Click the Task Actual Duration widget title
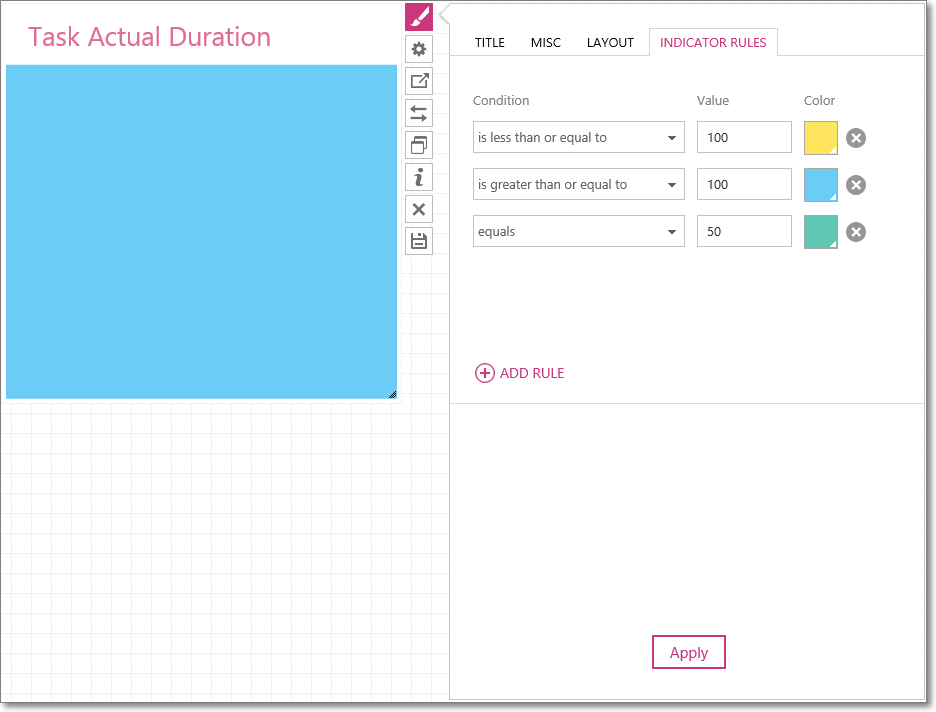 click(x=149, y=37)
